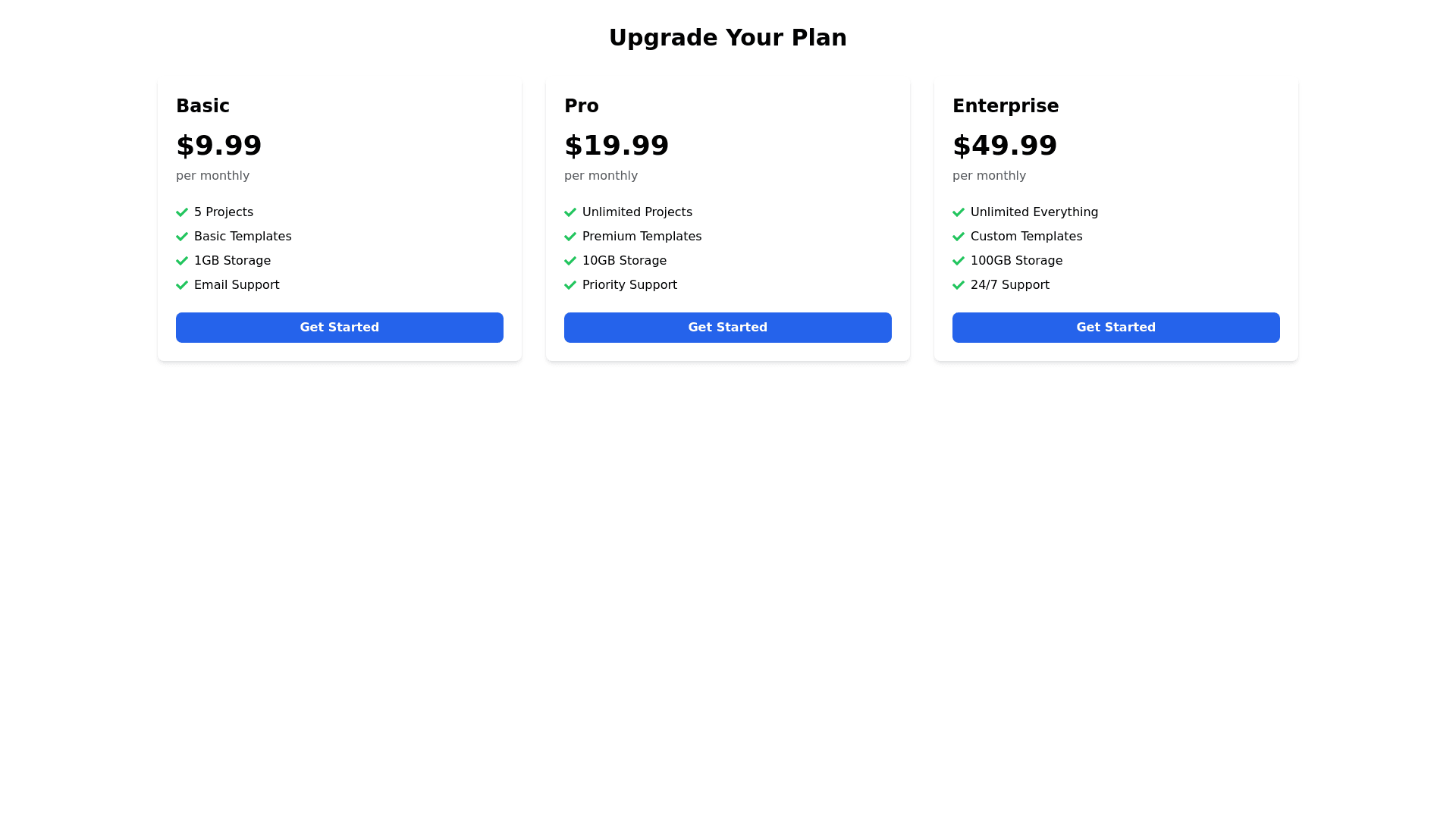Click the Upgrade Your Plan heading

coord(727,37)
